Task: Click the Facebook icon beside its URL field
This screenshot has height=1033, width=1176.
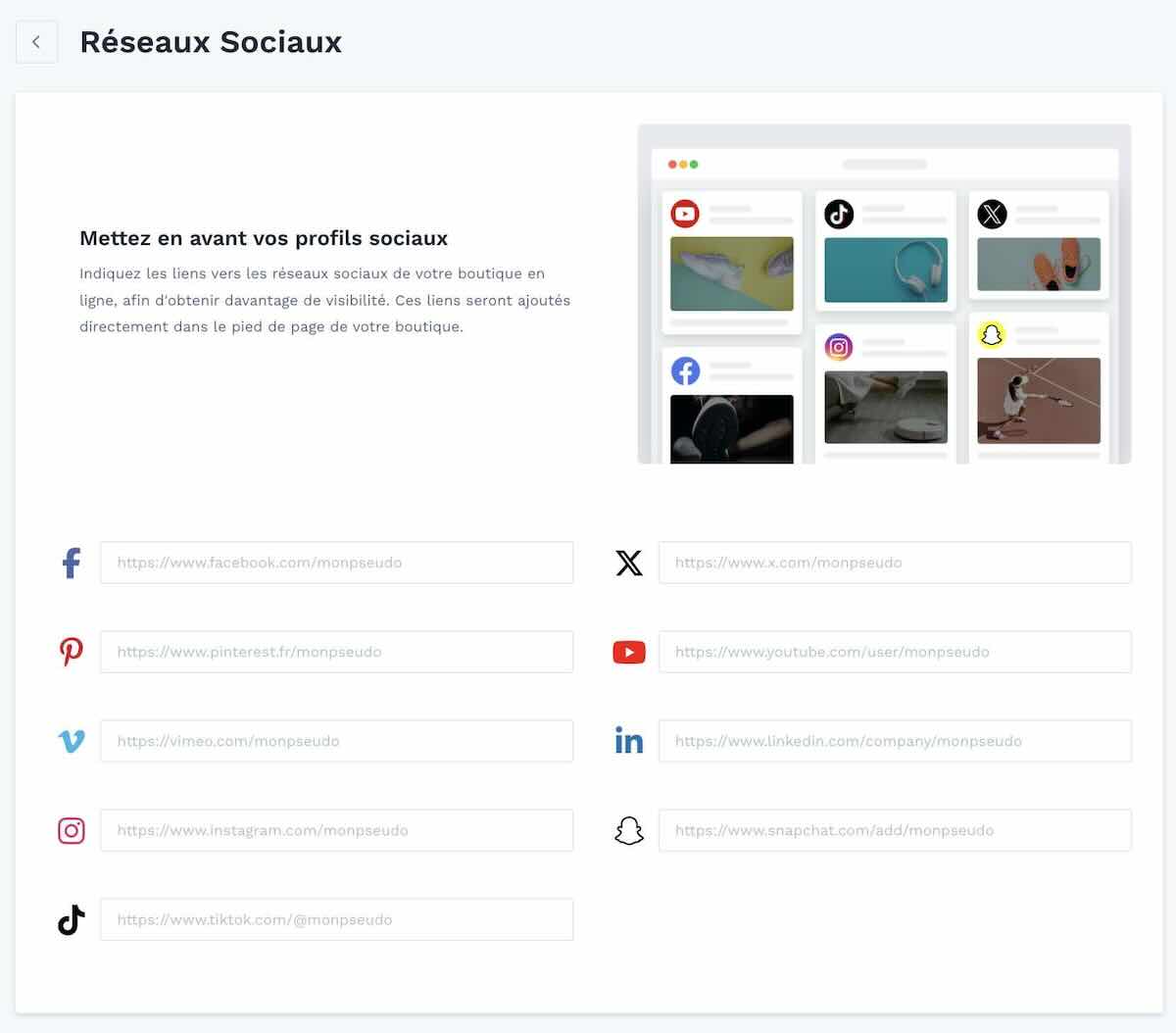Action: coord(72,563)
